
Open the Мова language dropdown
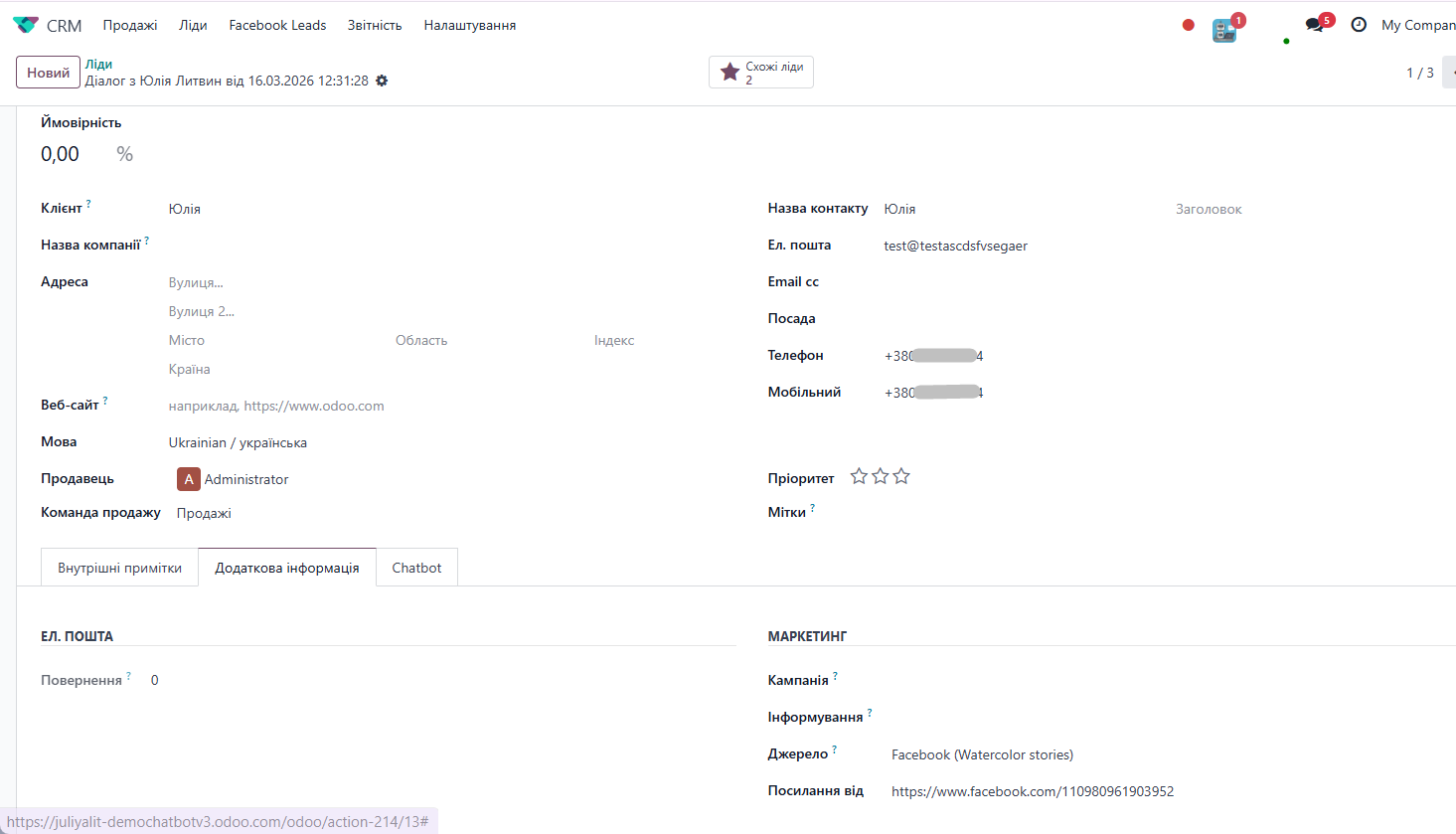(x=398, y=442)
